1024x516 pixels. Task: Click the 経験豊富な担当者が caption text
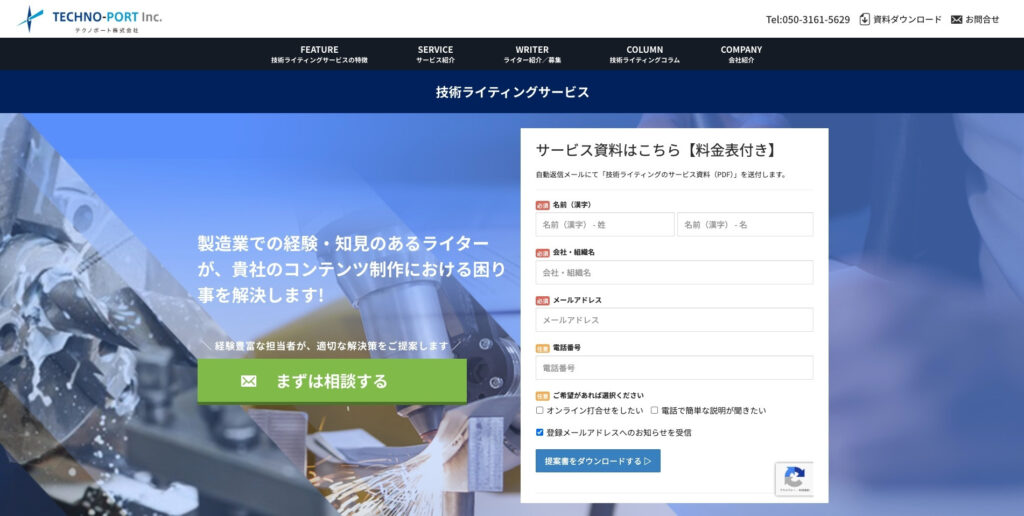[x=332, y=346]
